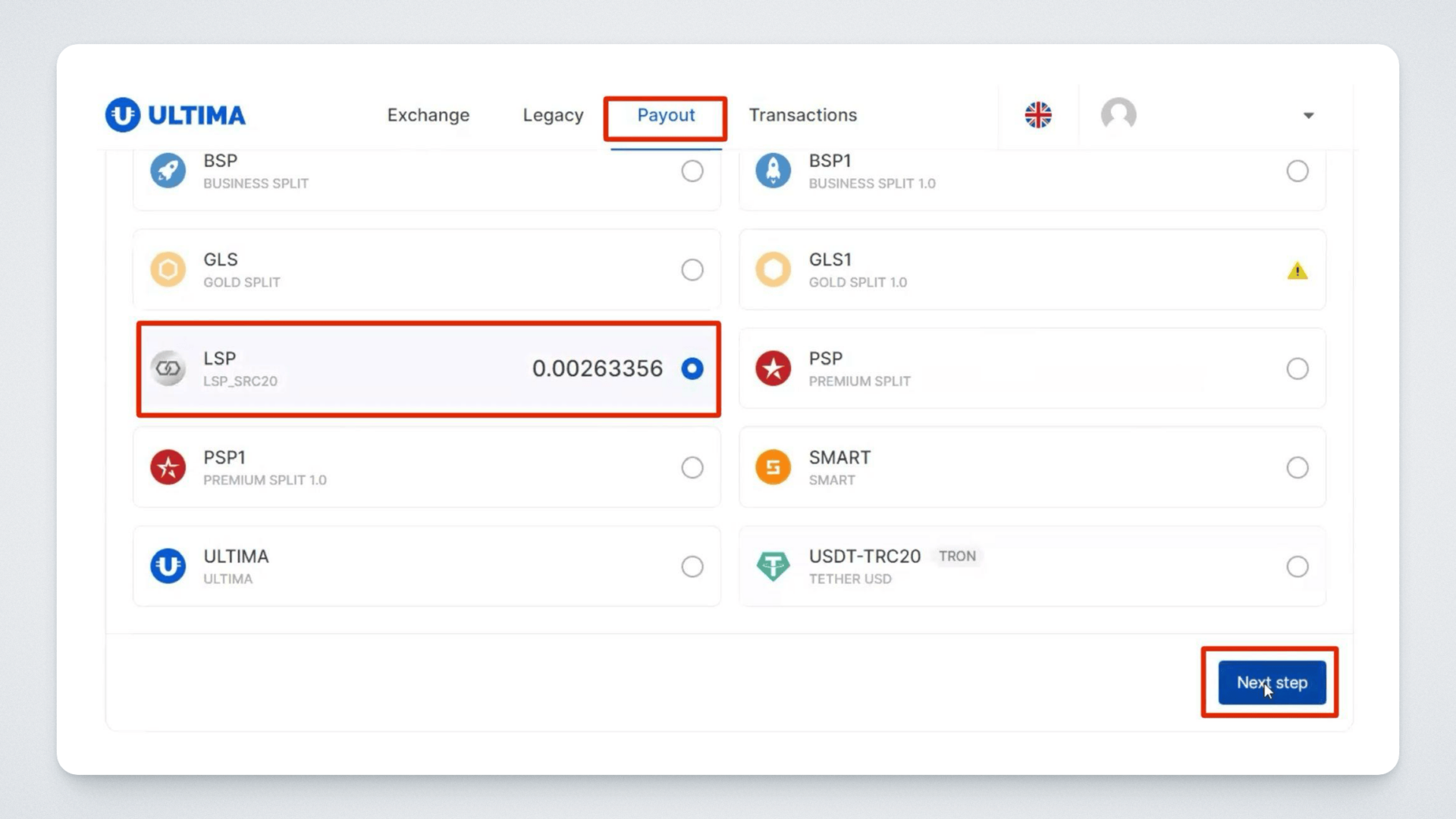Select the ULTIMA coin radio button
Image resolution: width=1456 pixels, height=819 pixels.
coord(692,566)
